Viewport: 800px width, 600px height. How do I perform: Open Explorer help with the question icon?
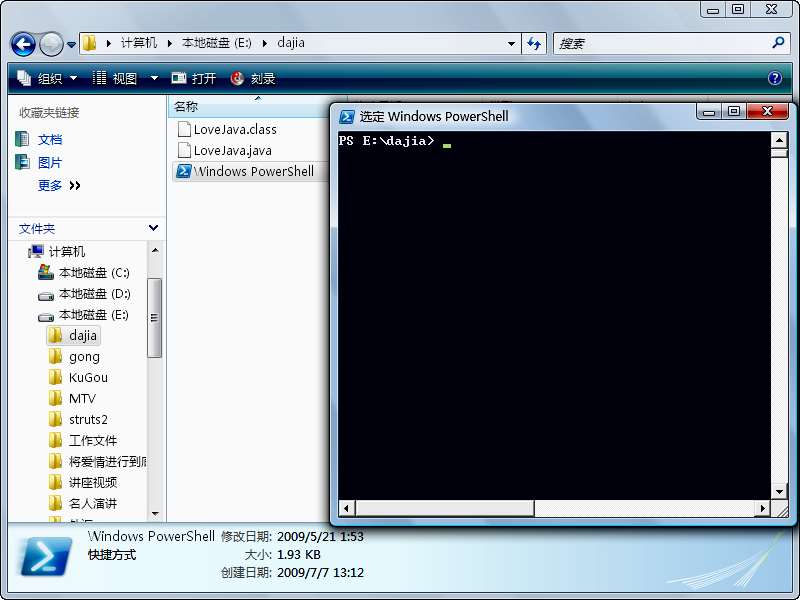tap(774, 78)
